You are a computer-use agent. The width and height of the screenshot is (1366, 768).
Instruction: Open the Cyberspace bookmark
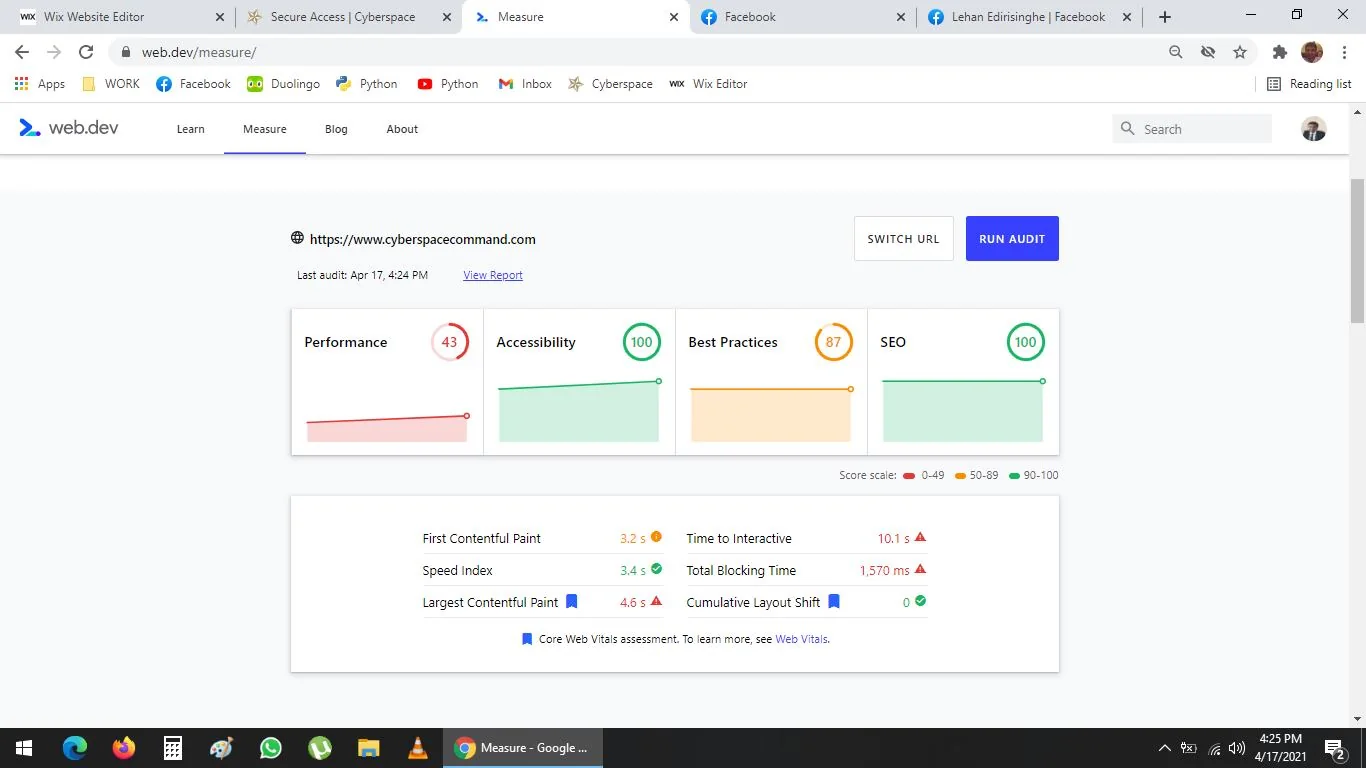[x=610, y=84]
